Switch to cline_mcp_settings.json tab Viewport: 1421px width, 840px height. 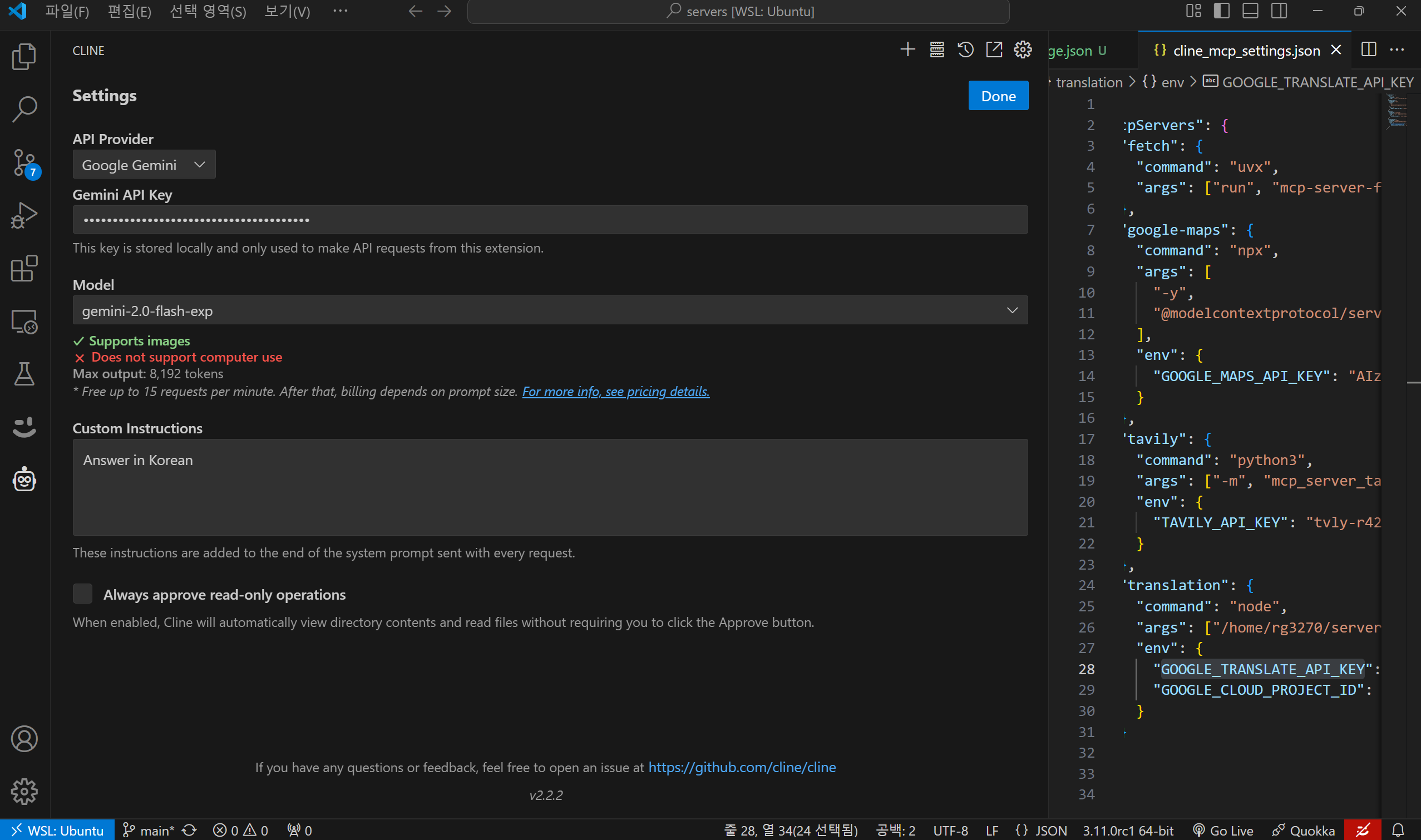click(1246, 51)
